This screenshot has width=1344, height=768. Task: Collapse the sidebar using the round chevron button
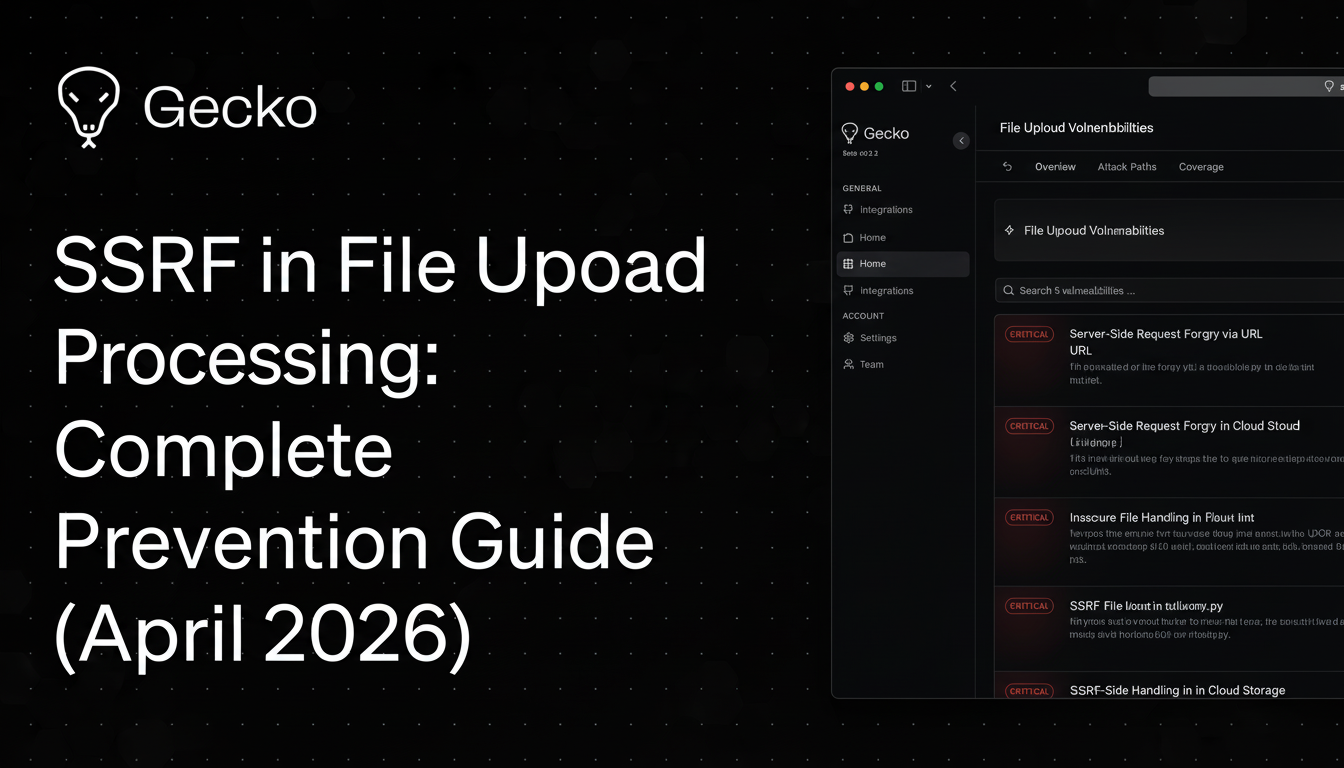(x=961, y=141)
